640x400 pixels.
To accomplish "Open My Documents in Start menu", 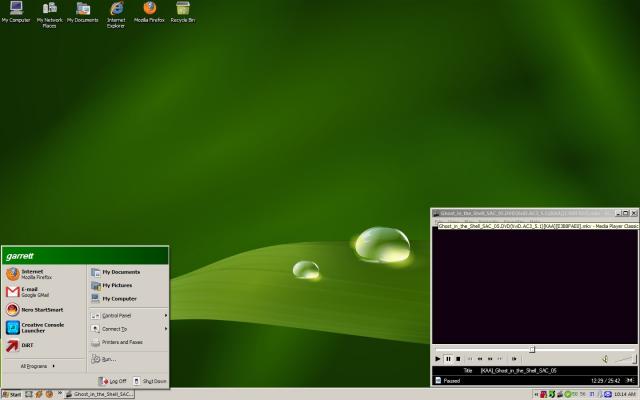I will tap(128, 272).
